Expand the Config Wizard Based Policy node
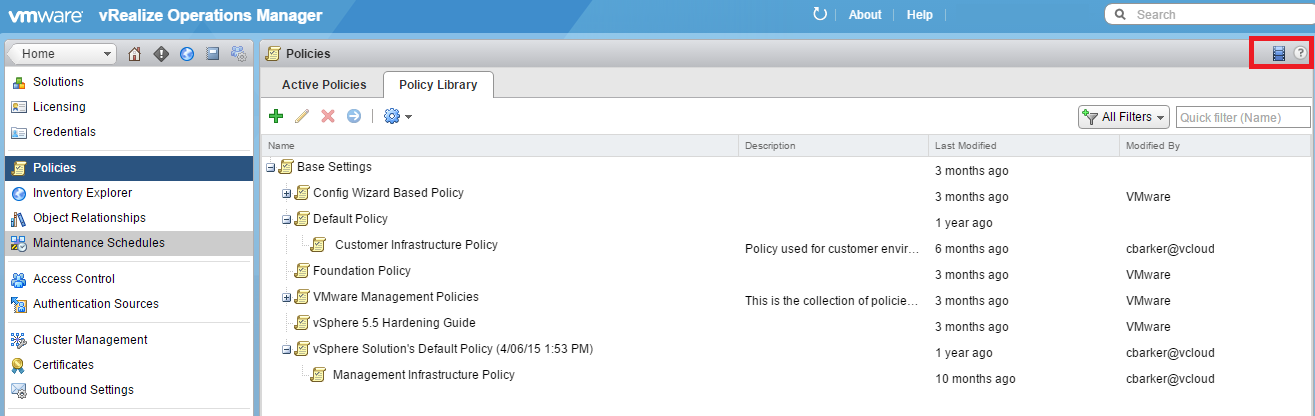 pyautogui.click(x=287, y=193)
